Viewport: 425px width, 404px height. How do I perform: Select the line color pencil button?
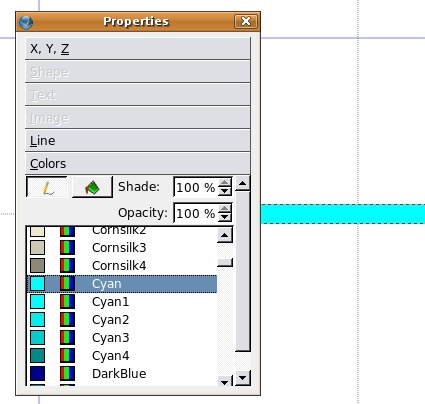click(47, 187)
